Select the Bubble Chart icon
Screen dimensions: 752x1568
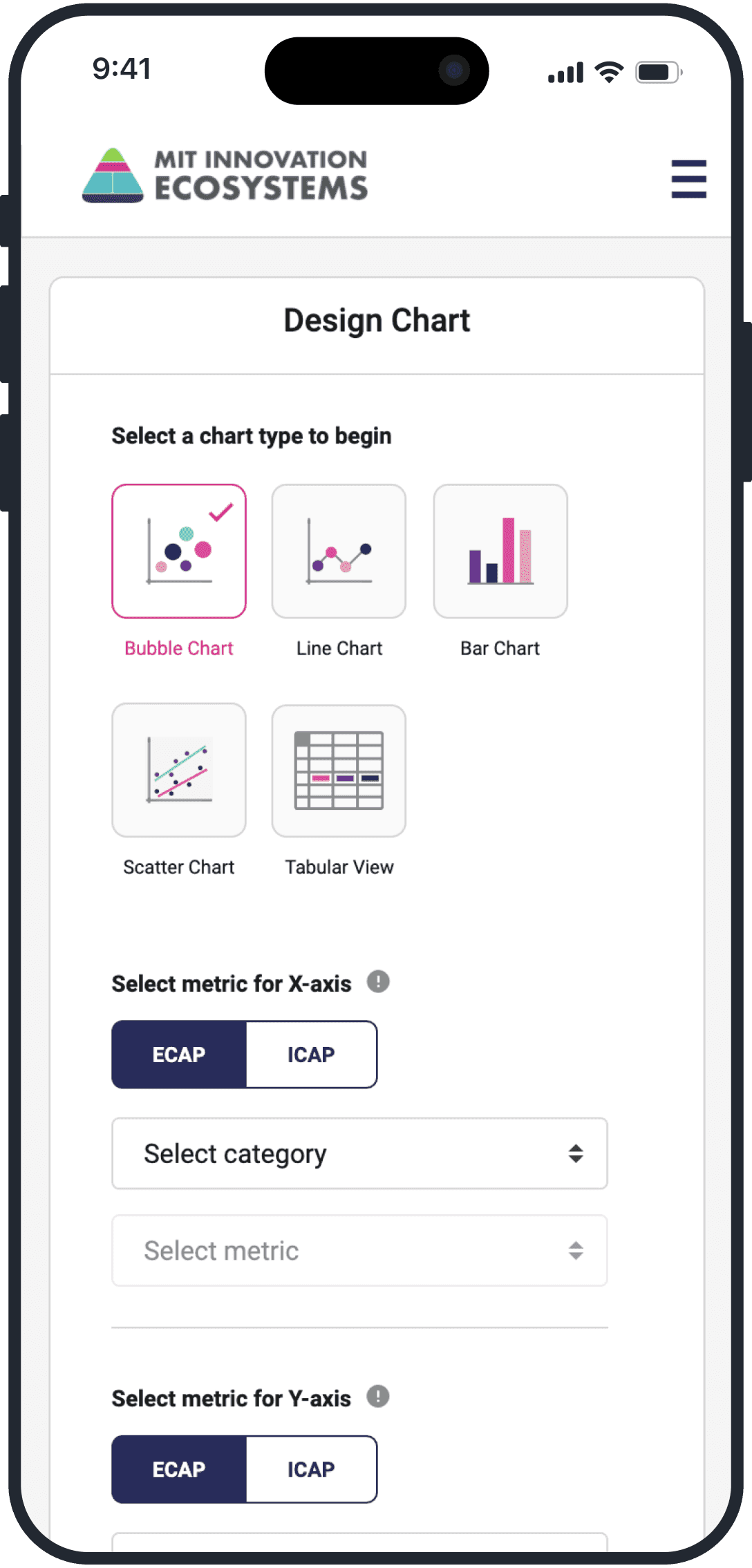click(179, 551)
